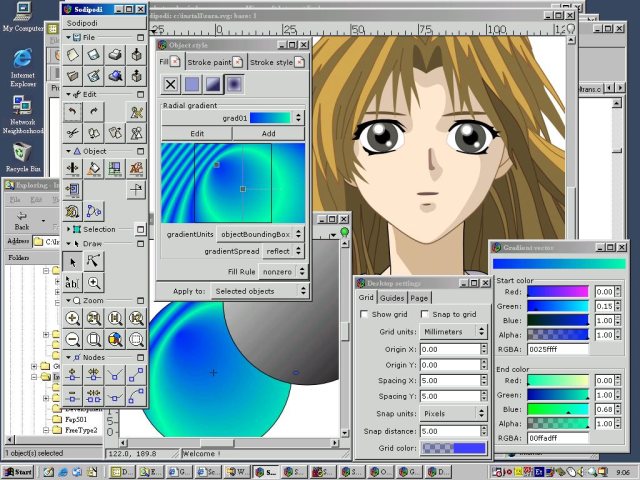Click the Print icon in Sodipodi toolbox
The width and height of the screenshot is (640, 480).
(x=115, y=55)
